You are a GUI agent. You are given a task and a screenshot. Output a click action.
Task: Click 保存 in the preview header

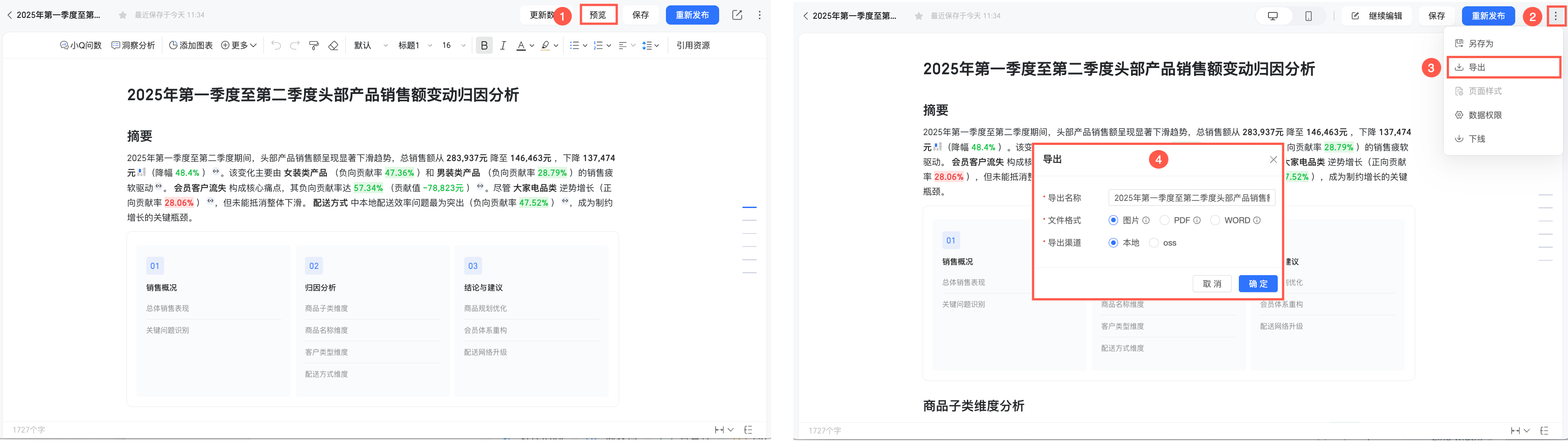(1437, 16)
